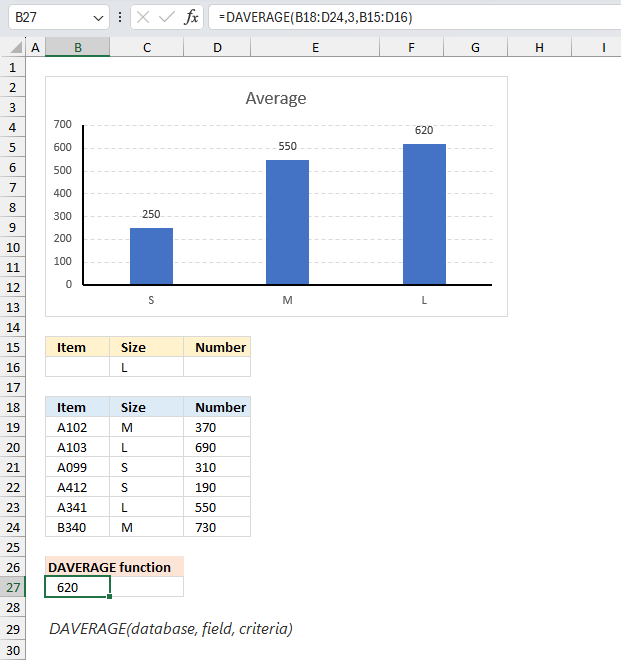Image resolution: width=621 pixels, height=660 pixels.
Task: Click the Insert Function fx icon
Action: (x=192, y=17)
